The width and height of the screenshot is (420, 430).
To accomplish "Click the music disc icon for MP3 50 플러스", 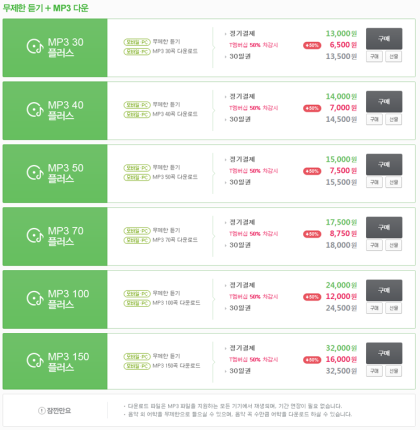I will [35, 172].
